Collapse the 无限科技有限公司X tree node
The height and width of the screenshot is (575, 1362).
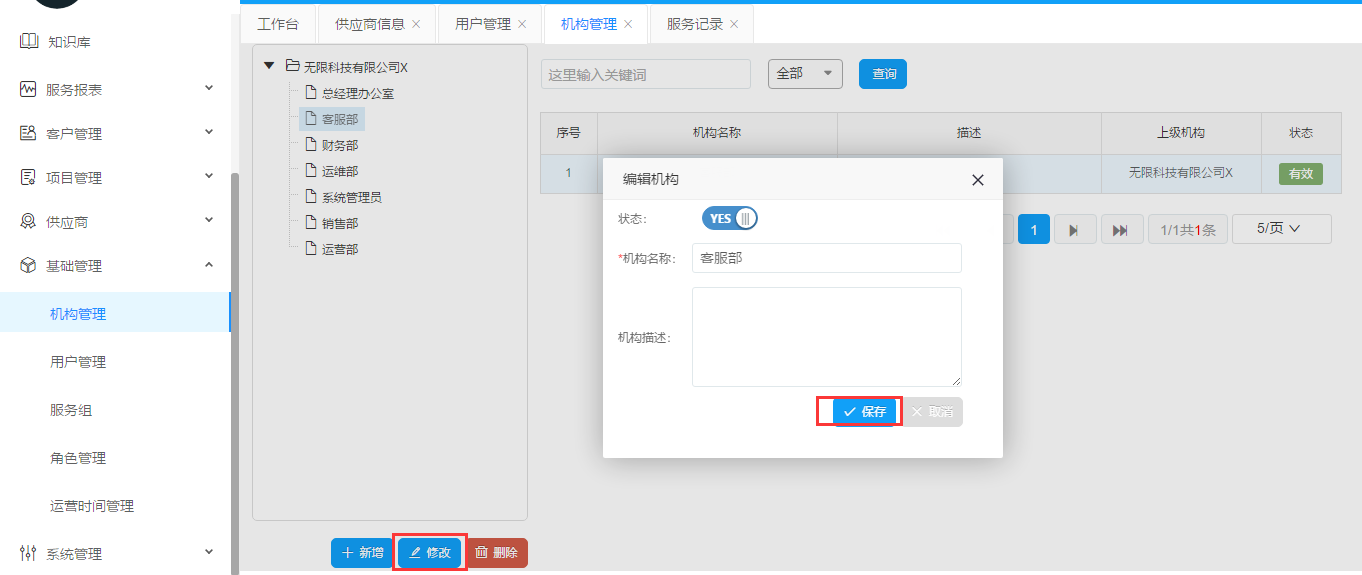pyautogui.click(x=269, y=66)
